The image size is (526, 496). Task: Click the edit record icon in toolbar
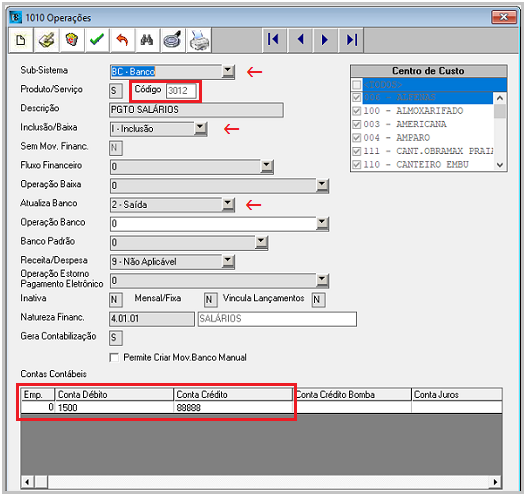47,40
